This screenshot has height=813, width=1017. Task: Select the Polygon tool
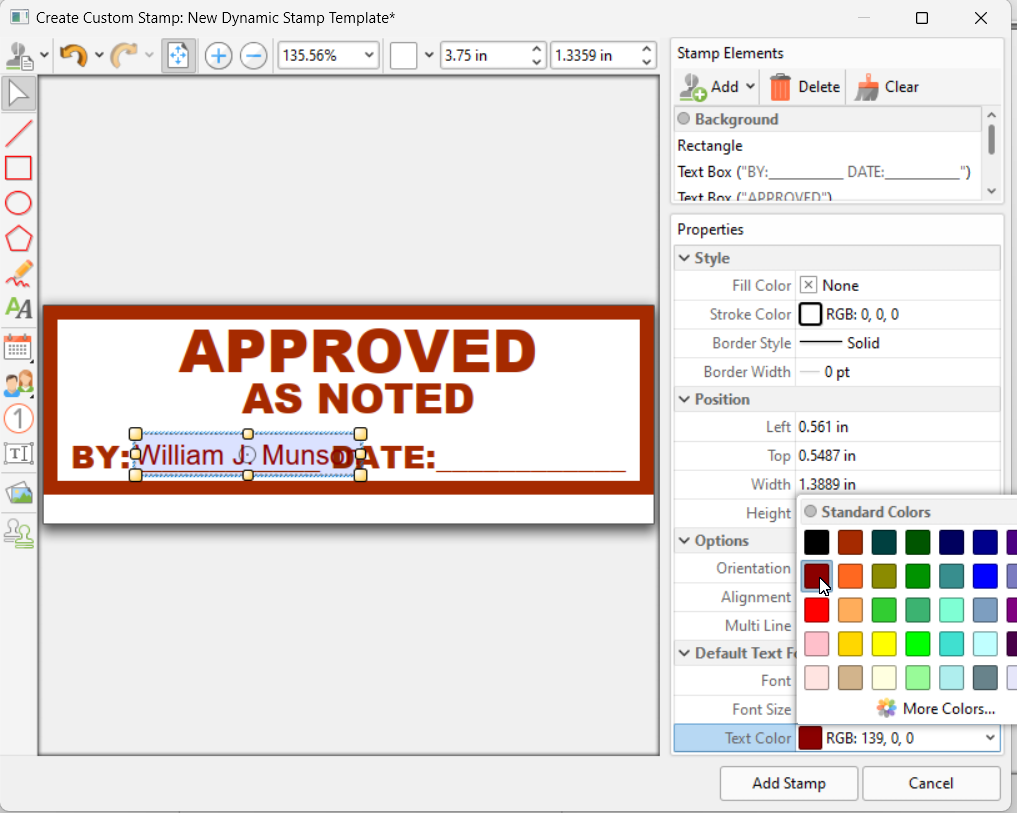coord(17,239)
